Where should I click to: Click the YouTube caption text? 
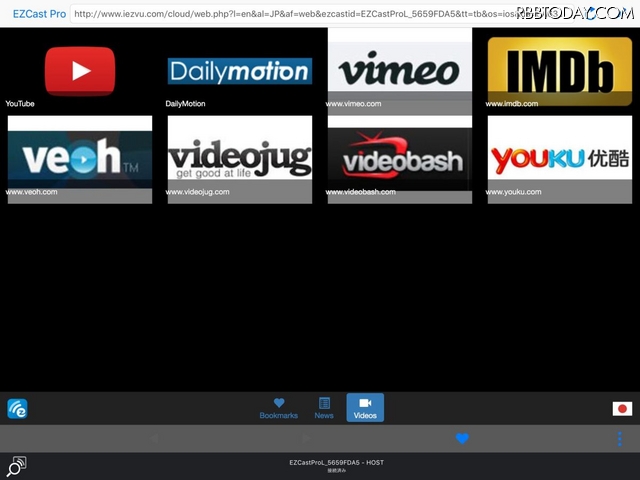pyautogui.click(x=20, y=104)
